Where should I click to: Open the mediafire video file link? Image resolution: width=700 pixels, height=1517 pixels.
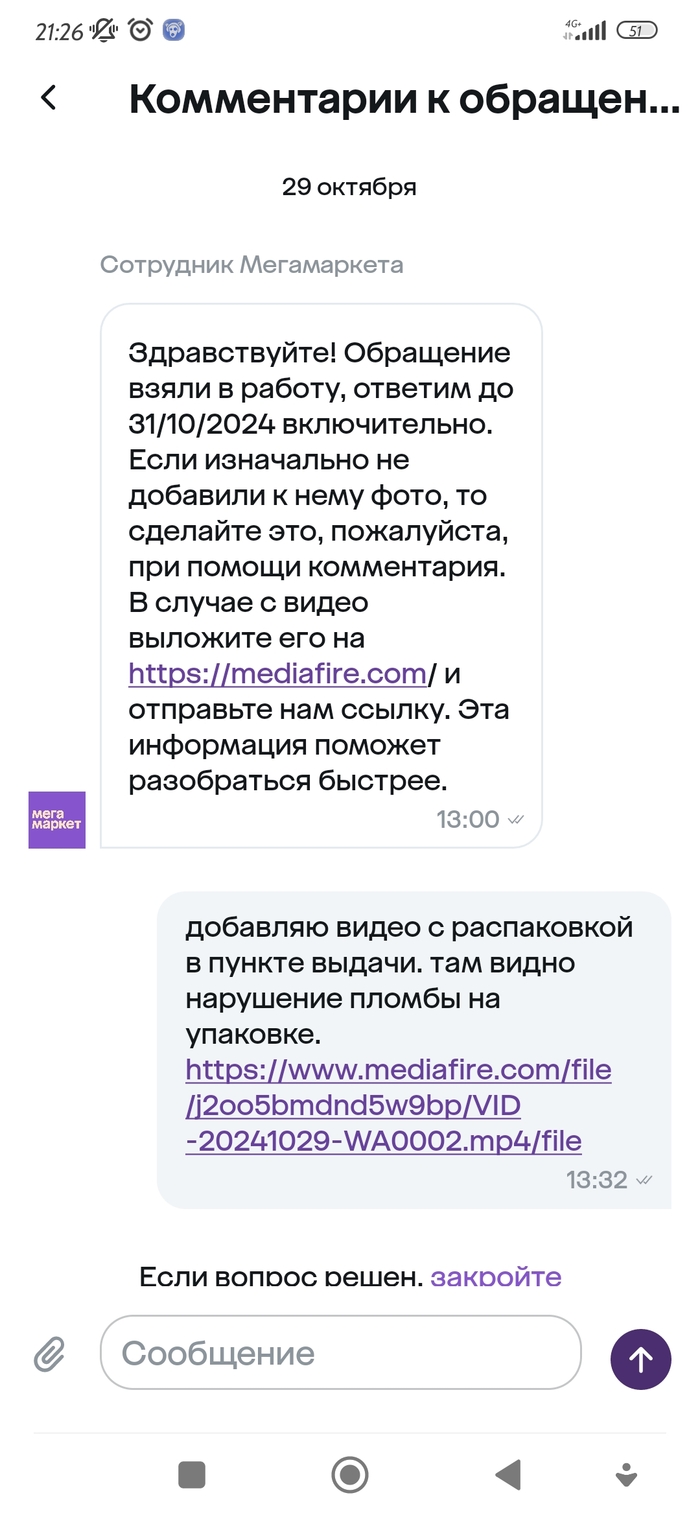(x=398, y=1106)
